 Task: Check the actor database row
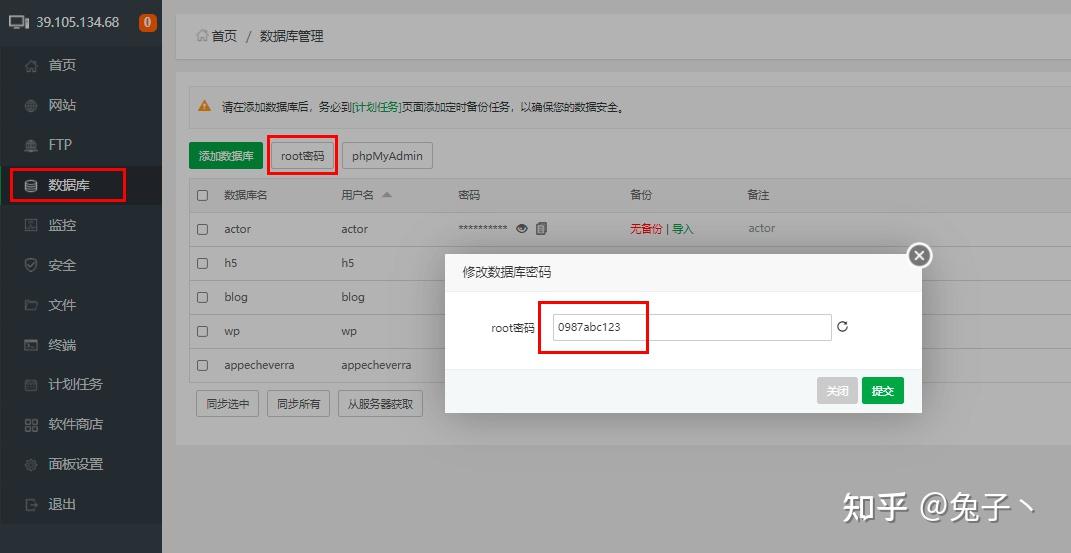tap(202, 229)
